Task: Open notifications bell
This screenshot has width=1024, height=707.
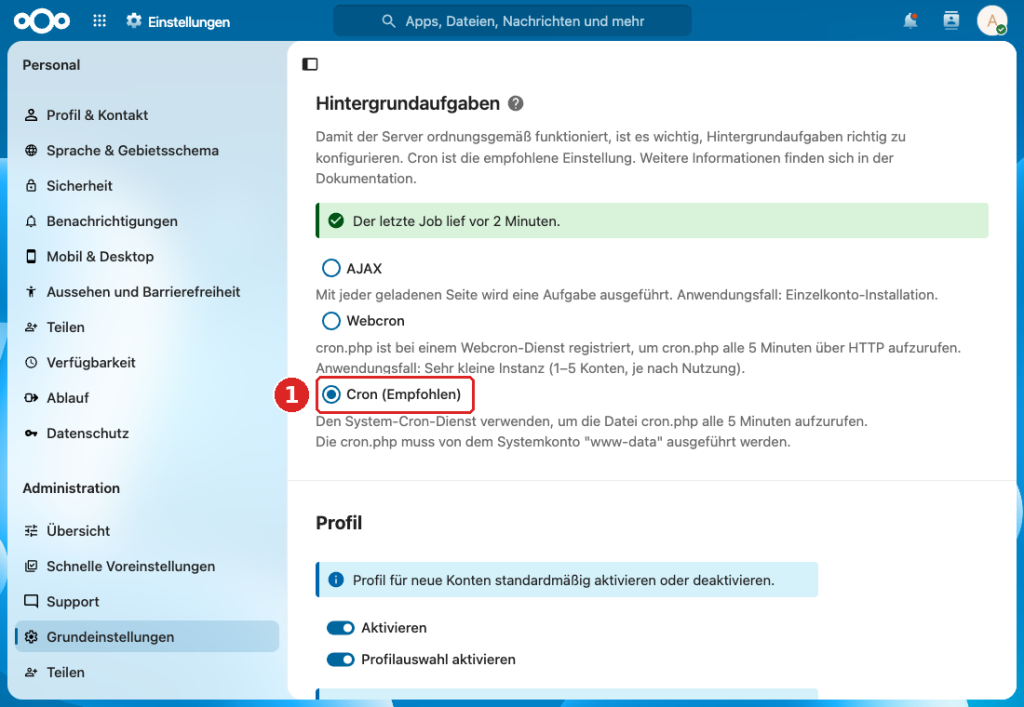Action: coord(910,21)
